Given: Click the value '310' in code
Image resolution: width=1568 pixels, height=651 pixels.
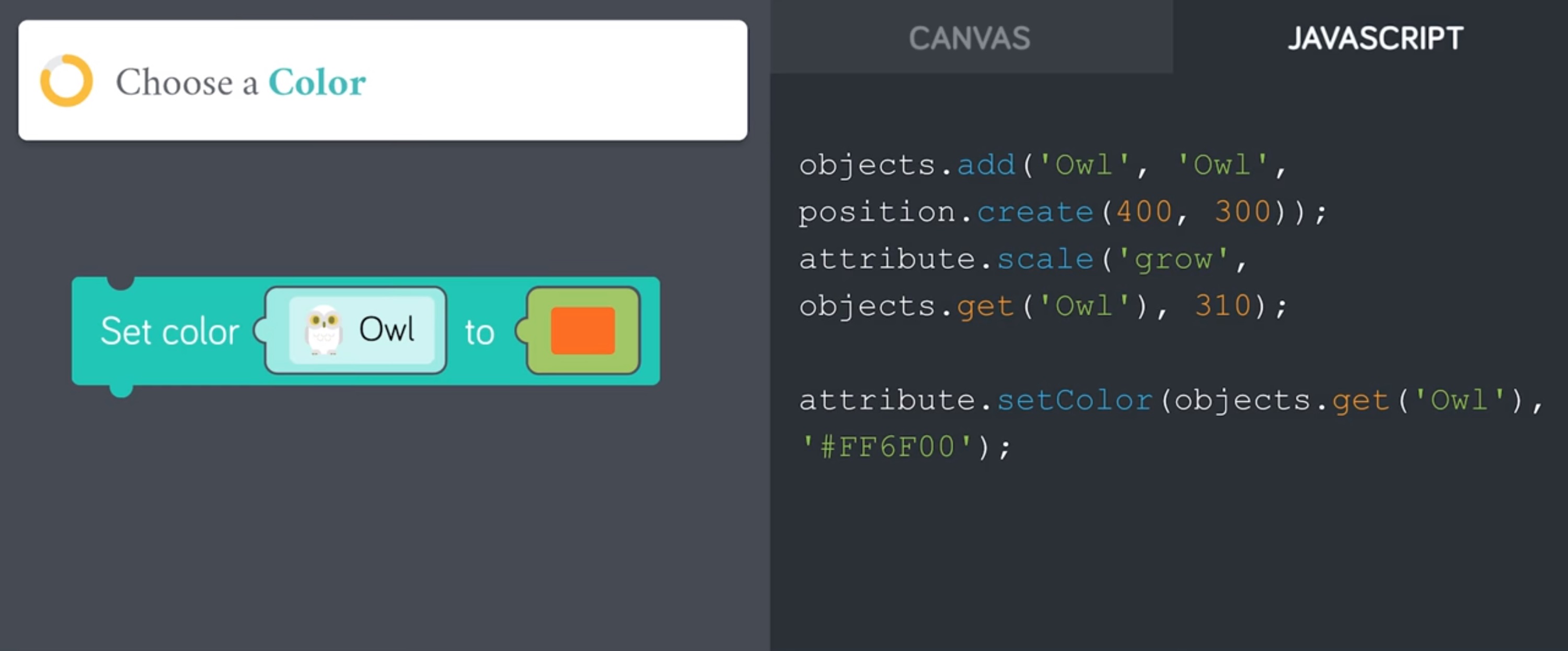Looking at the screenshot, I should tap(1223, 306).
